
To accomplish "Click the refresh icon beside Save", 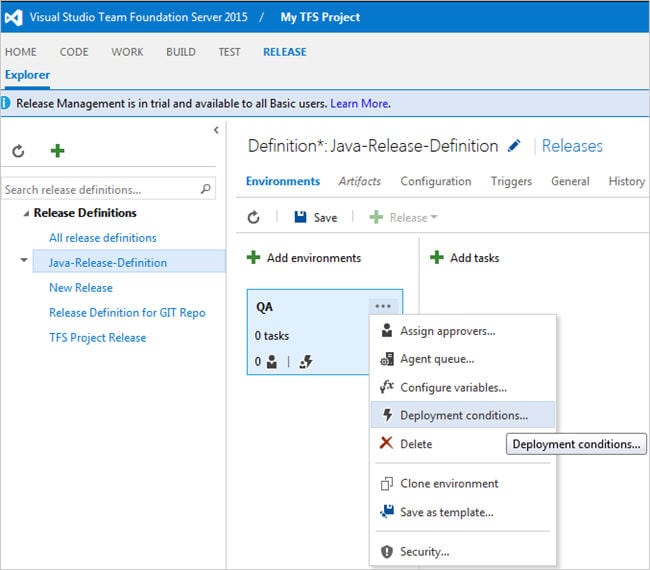I will point(253,217).
